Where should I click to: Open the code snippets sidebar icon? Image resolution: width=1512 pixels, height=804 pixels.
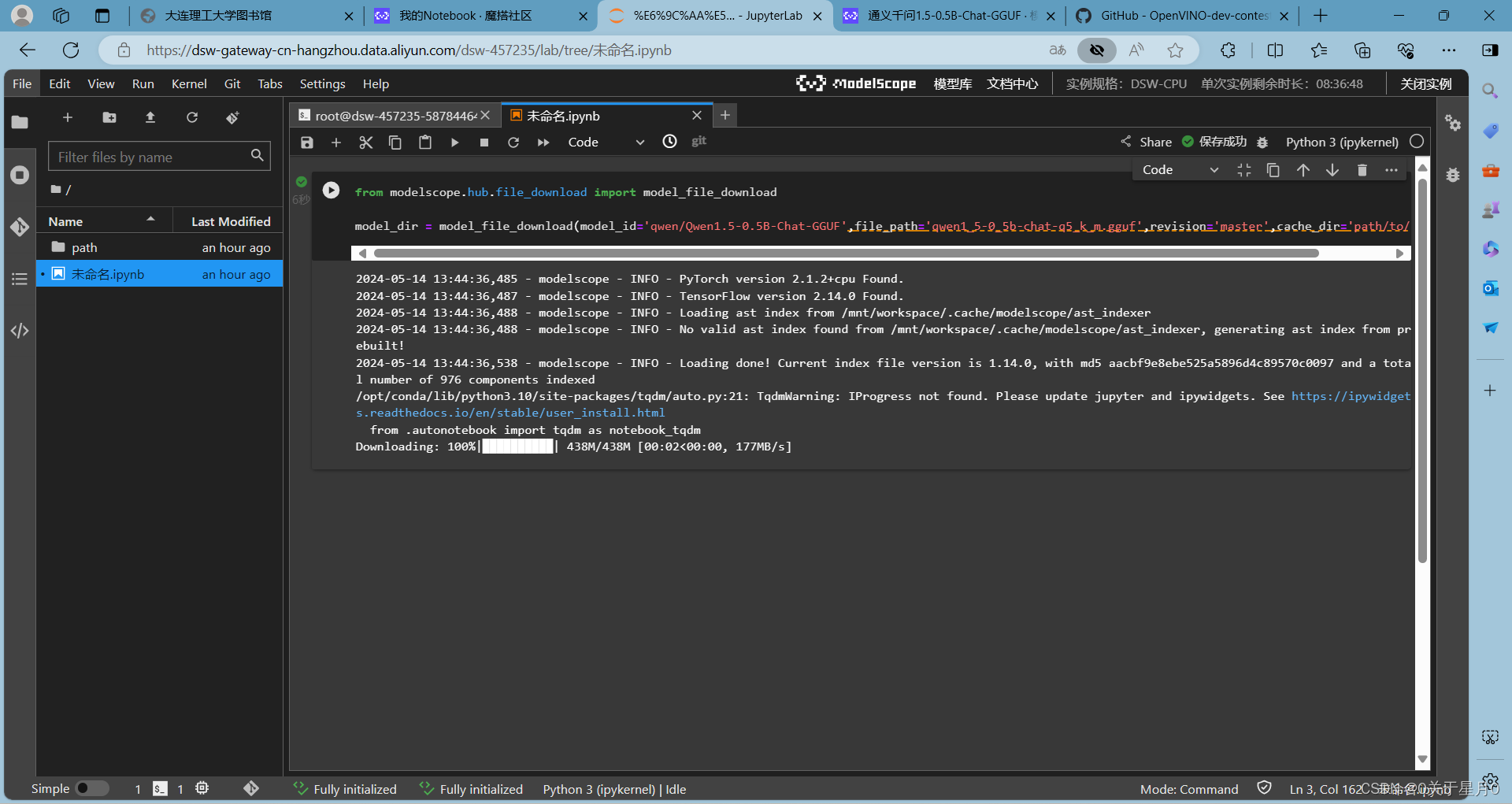coord(20,331)
